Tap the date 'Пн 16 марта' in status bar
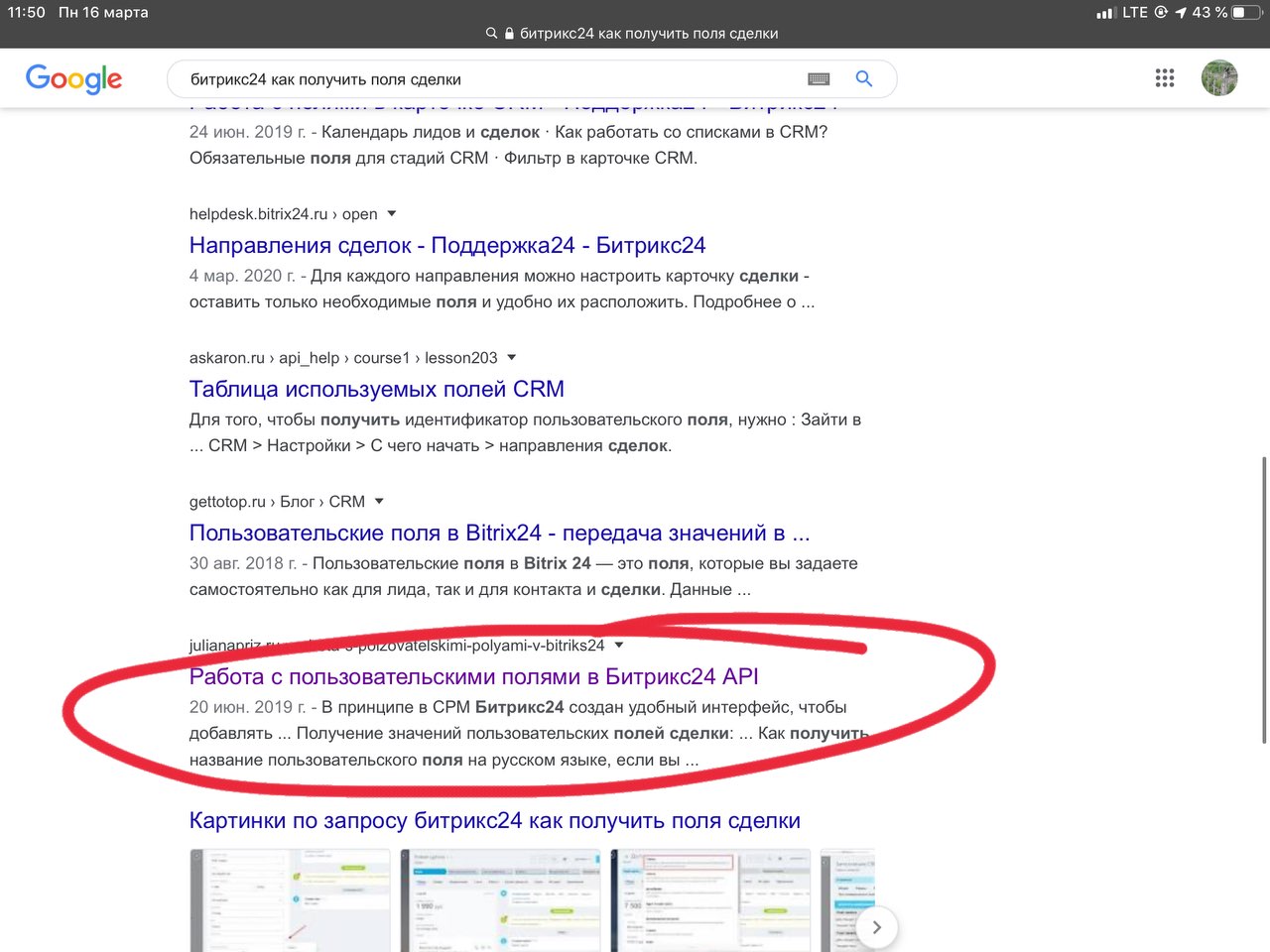The width and height of the screenshot is (1270, 952). pos(103,12)
